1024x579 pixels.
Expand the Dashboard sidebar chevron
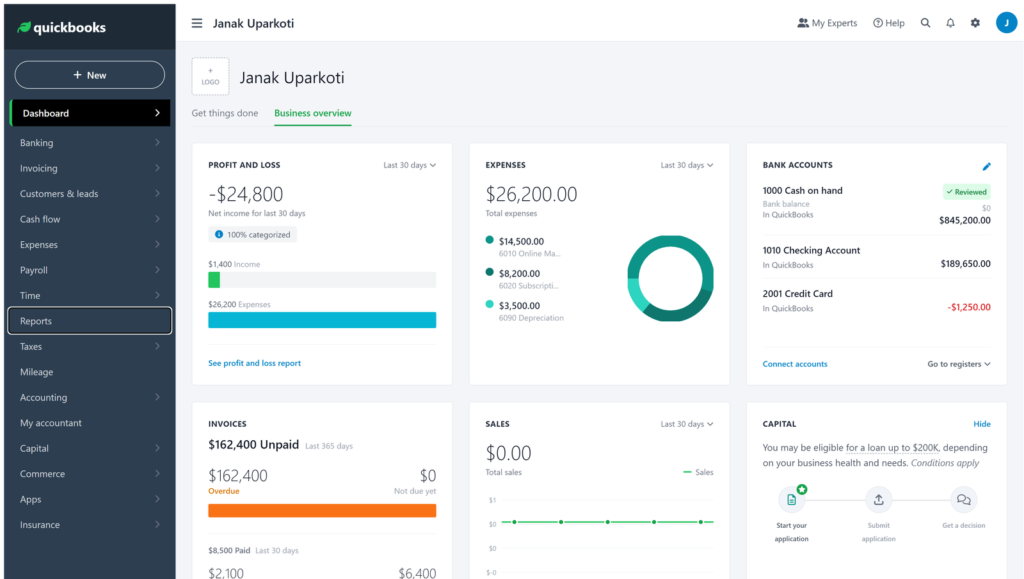157,113
